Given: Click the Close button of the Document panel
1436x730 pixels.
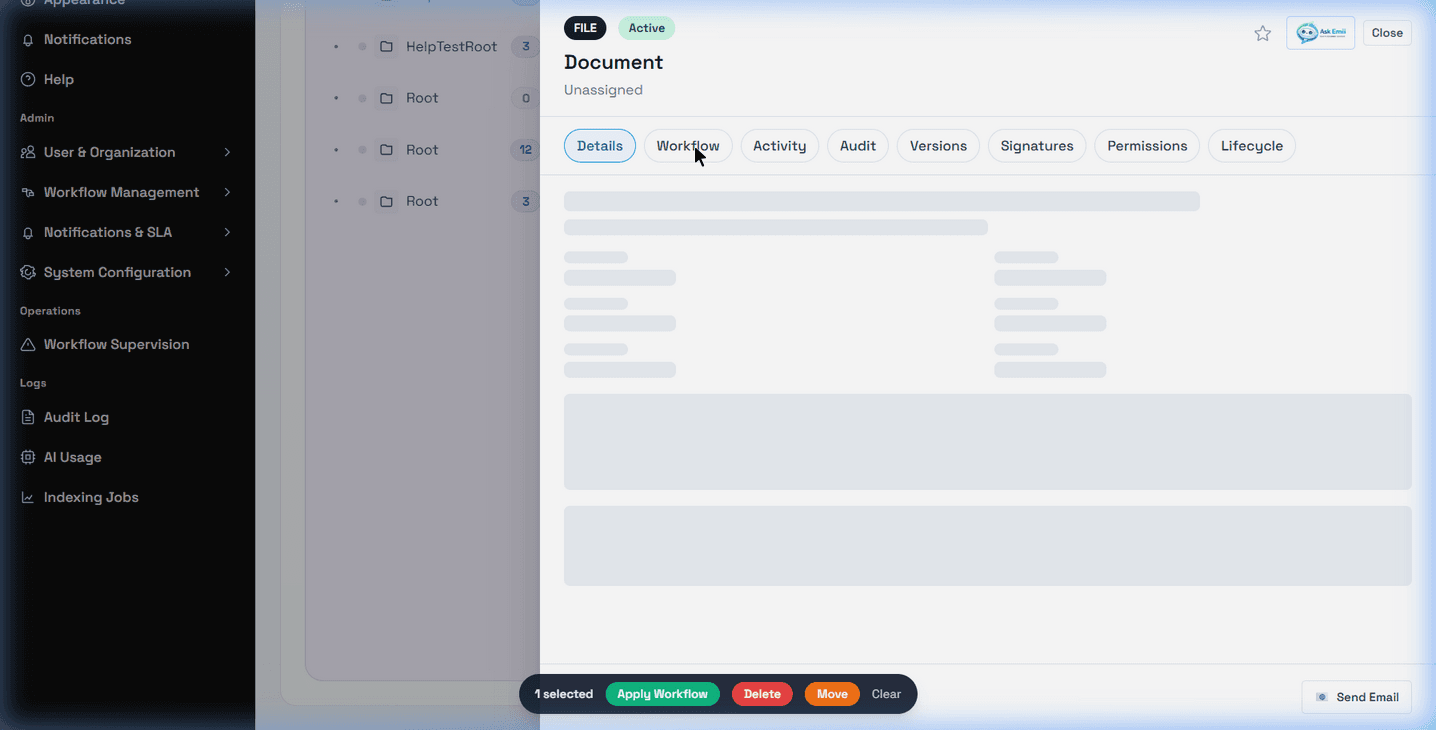Looking at the screenshot, I should (x=1387, y=33).
